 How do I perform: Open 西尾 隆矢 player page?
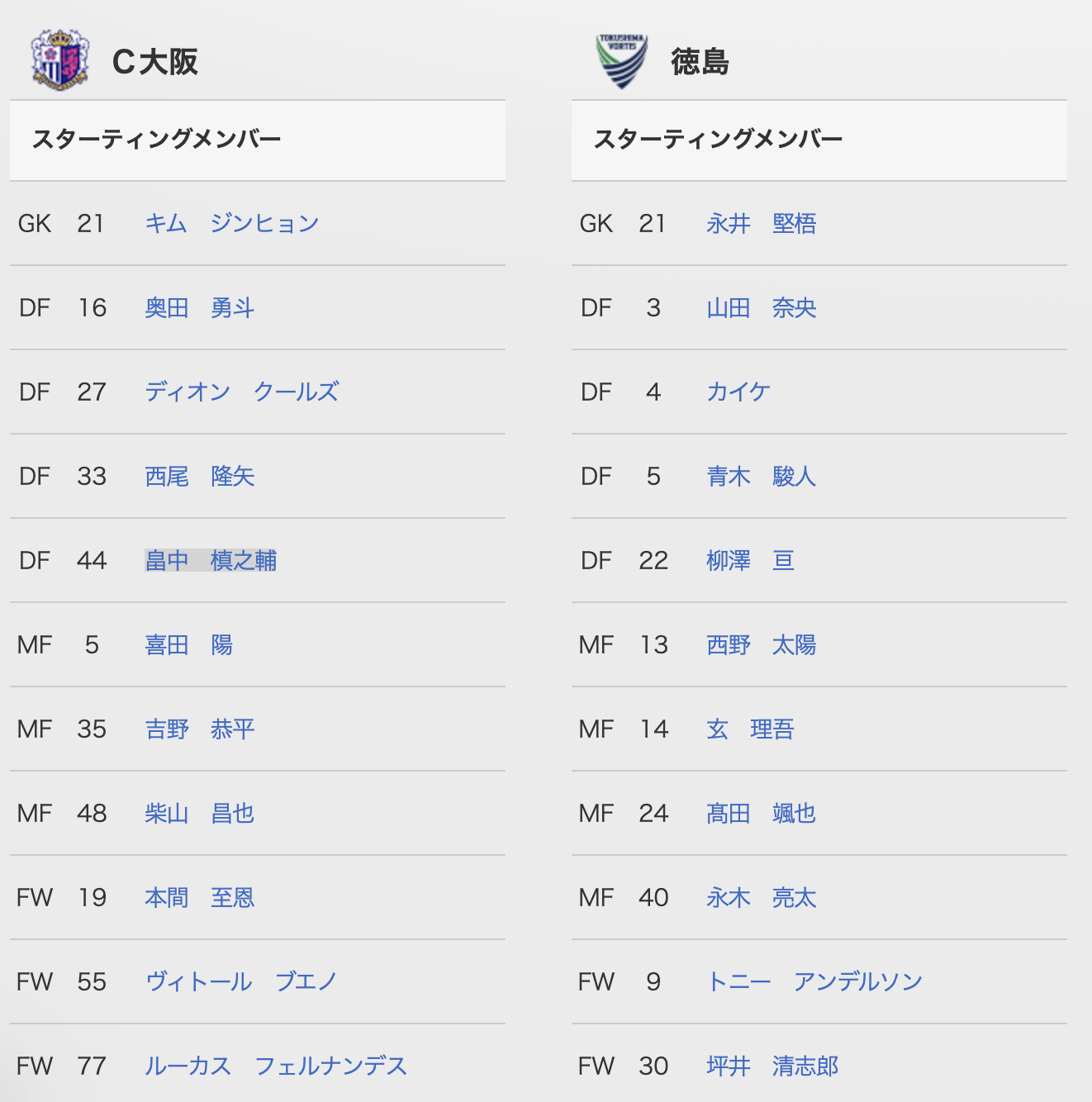(200, 477)
